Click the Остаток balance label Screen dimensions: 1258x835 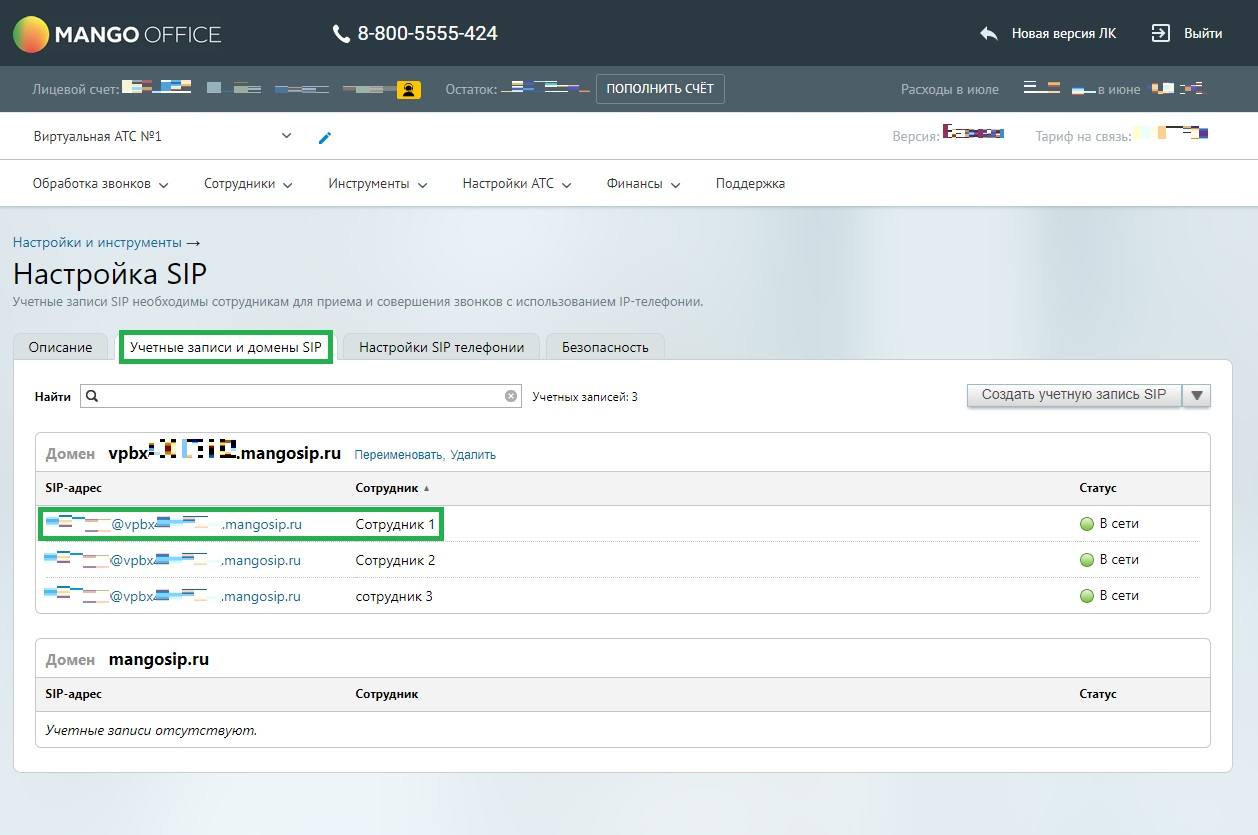[471, 90]
